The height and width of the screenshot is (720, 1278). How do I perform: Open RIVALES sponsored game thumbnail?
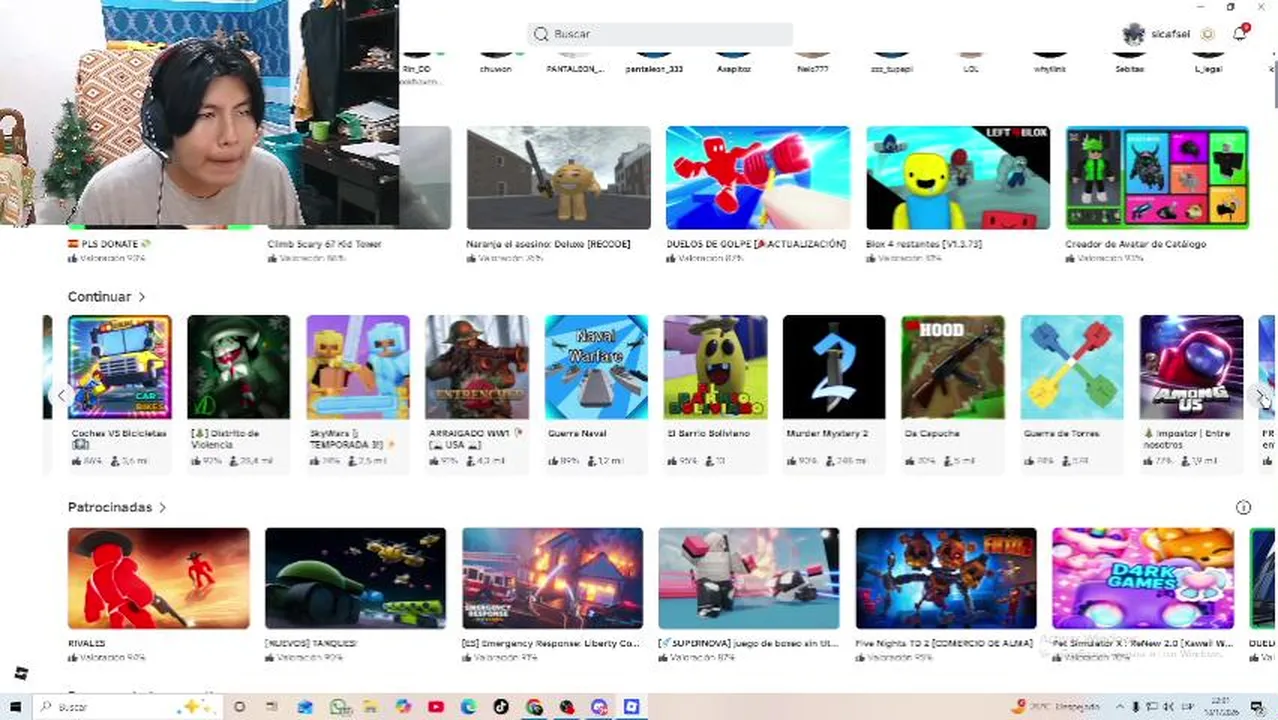[x=158, y=579]
